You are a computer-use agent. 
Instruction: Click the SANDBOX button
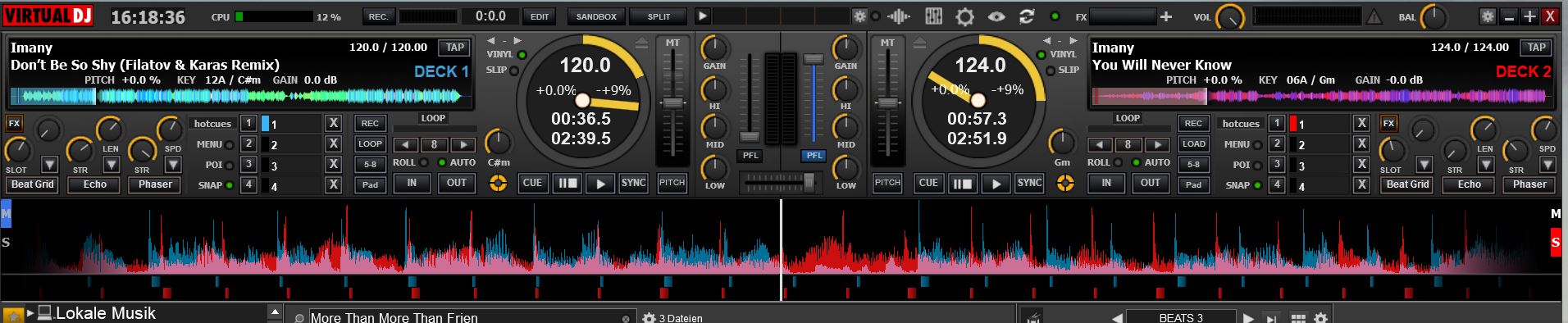[x=596, y=16]
